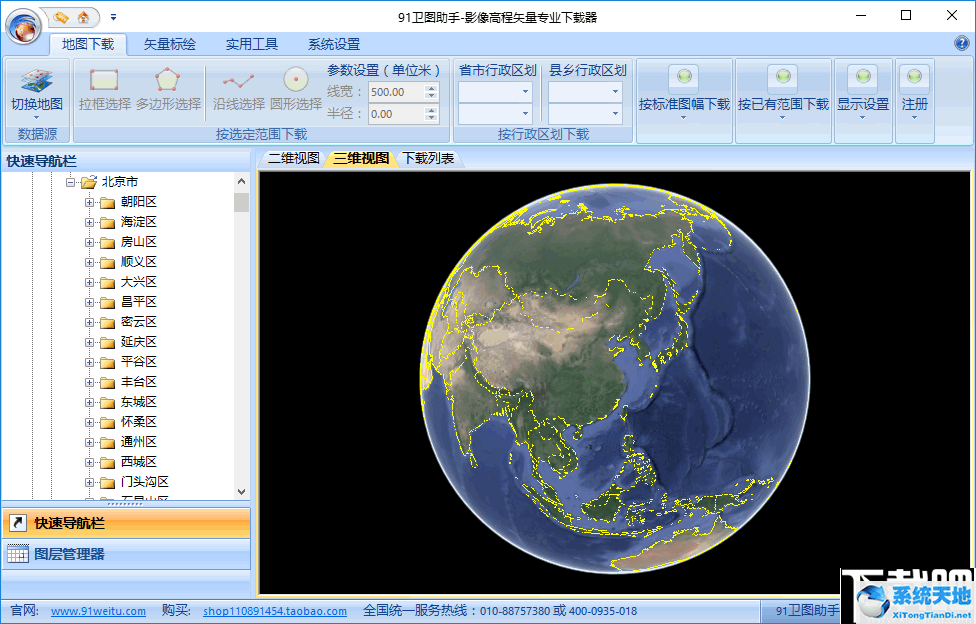Click the 海淀区 folder icon
The image size is (976, 624).
pyautogui.click(x=108, y=222)
